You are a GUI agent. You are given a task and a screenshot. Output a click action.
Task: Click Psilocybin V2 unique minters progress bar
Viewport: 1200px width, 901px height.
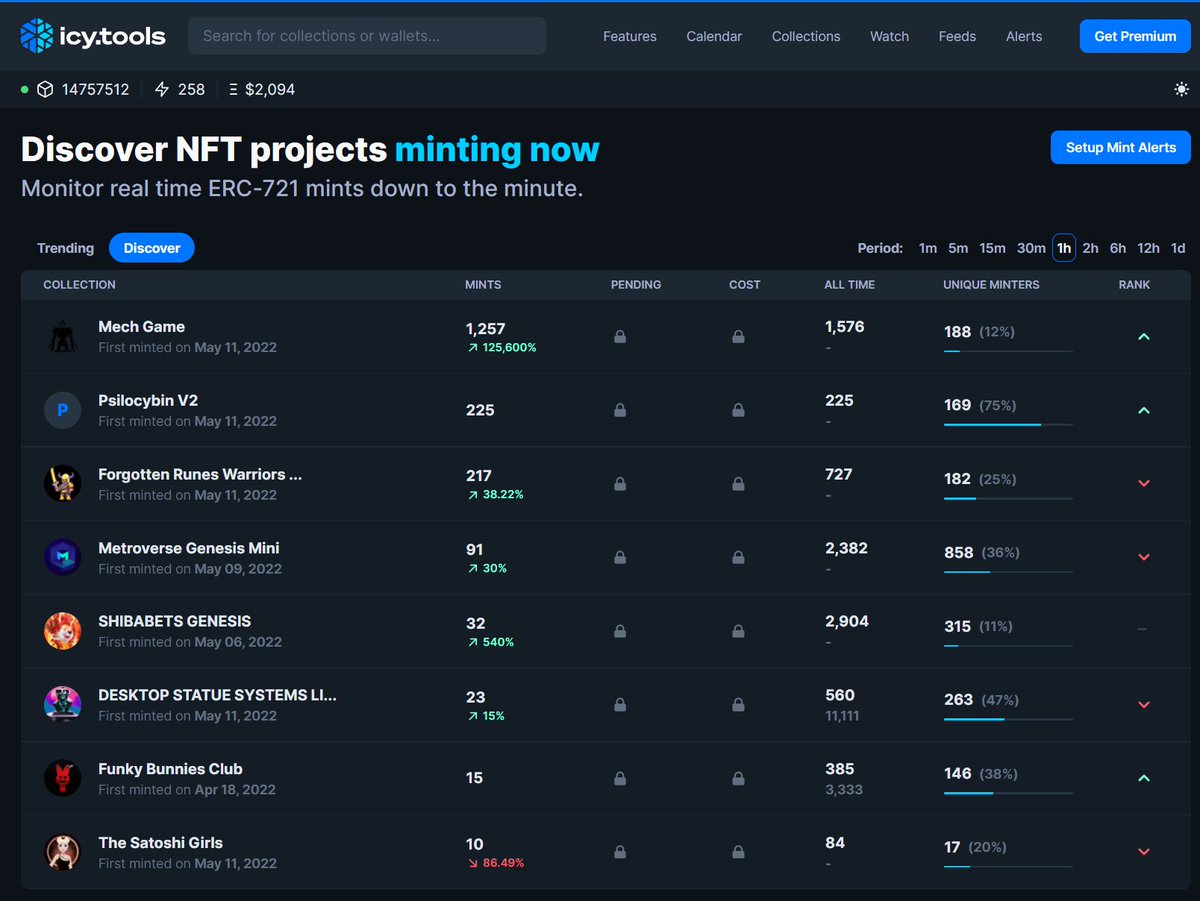point(1008,425)
